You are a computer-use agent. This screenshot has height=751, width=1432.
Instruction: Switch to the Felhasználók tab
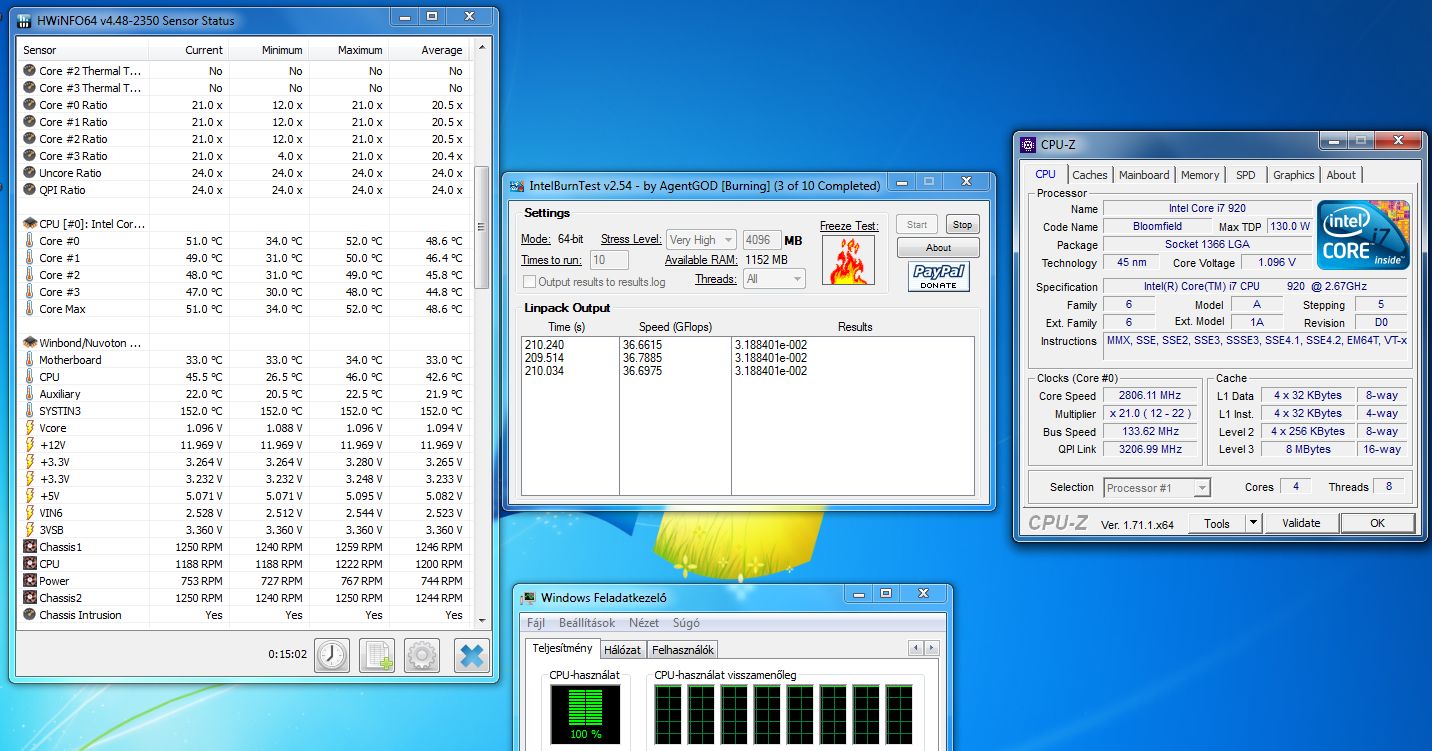pyautogui.click(x=682, y=650)
